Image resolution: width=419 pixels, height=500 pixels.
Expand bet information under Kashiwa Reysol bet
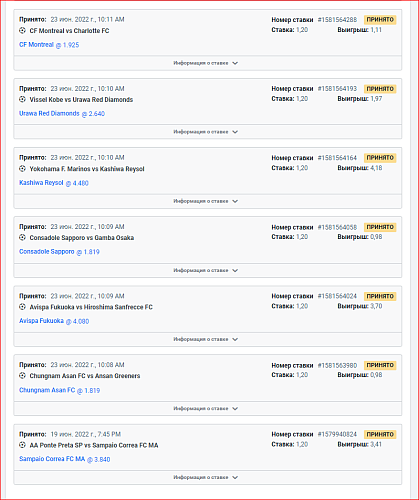click(207, 201)
